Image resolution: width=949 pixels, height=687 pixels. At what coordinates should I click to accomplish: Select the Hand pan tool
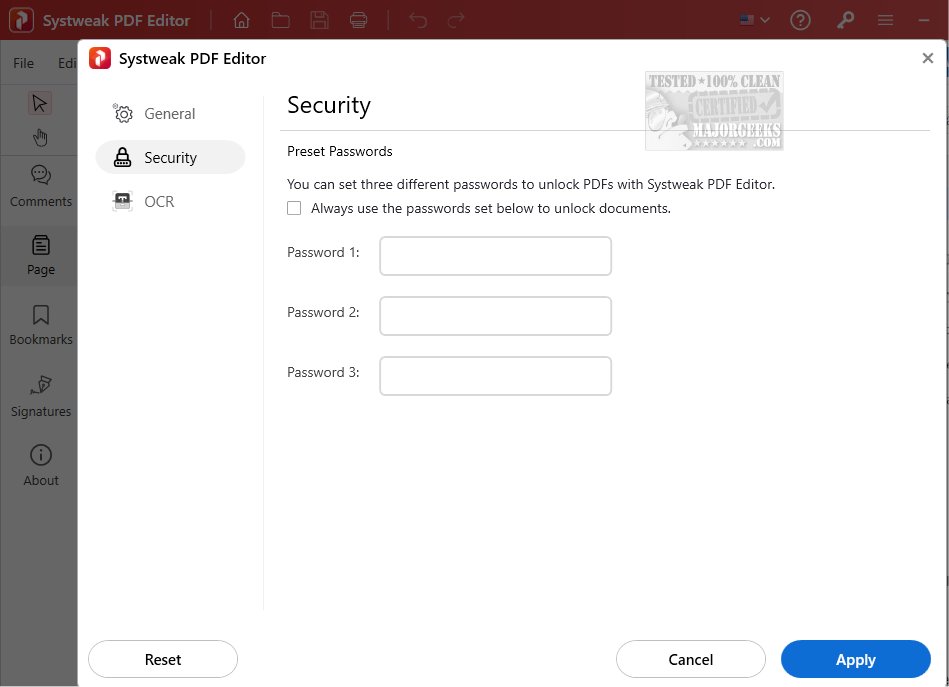tap(40, 137)
